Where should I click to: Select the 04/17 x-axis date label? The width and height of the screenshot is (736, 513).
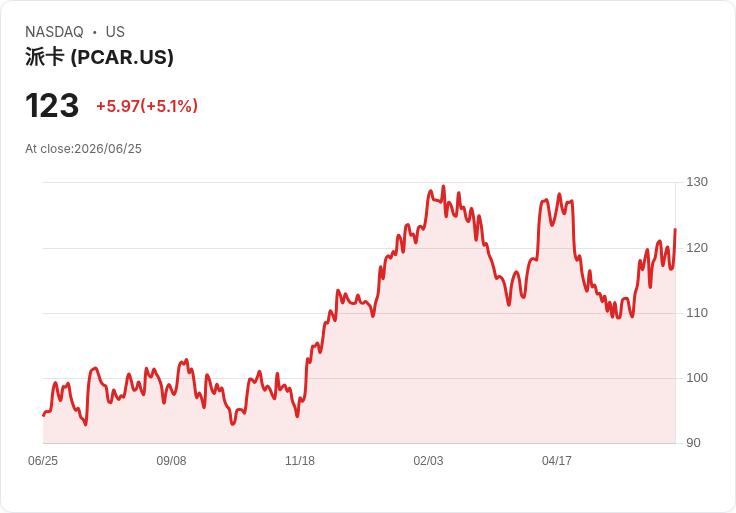tap(557, 461)
